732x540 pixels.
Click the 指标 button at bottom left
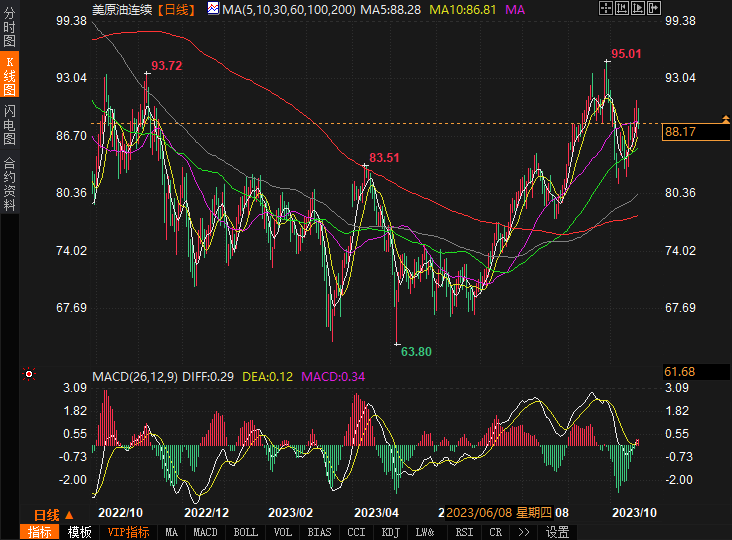[x=40, y=532]
